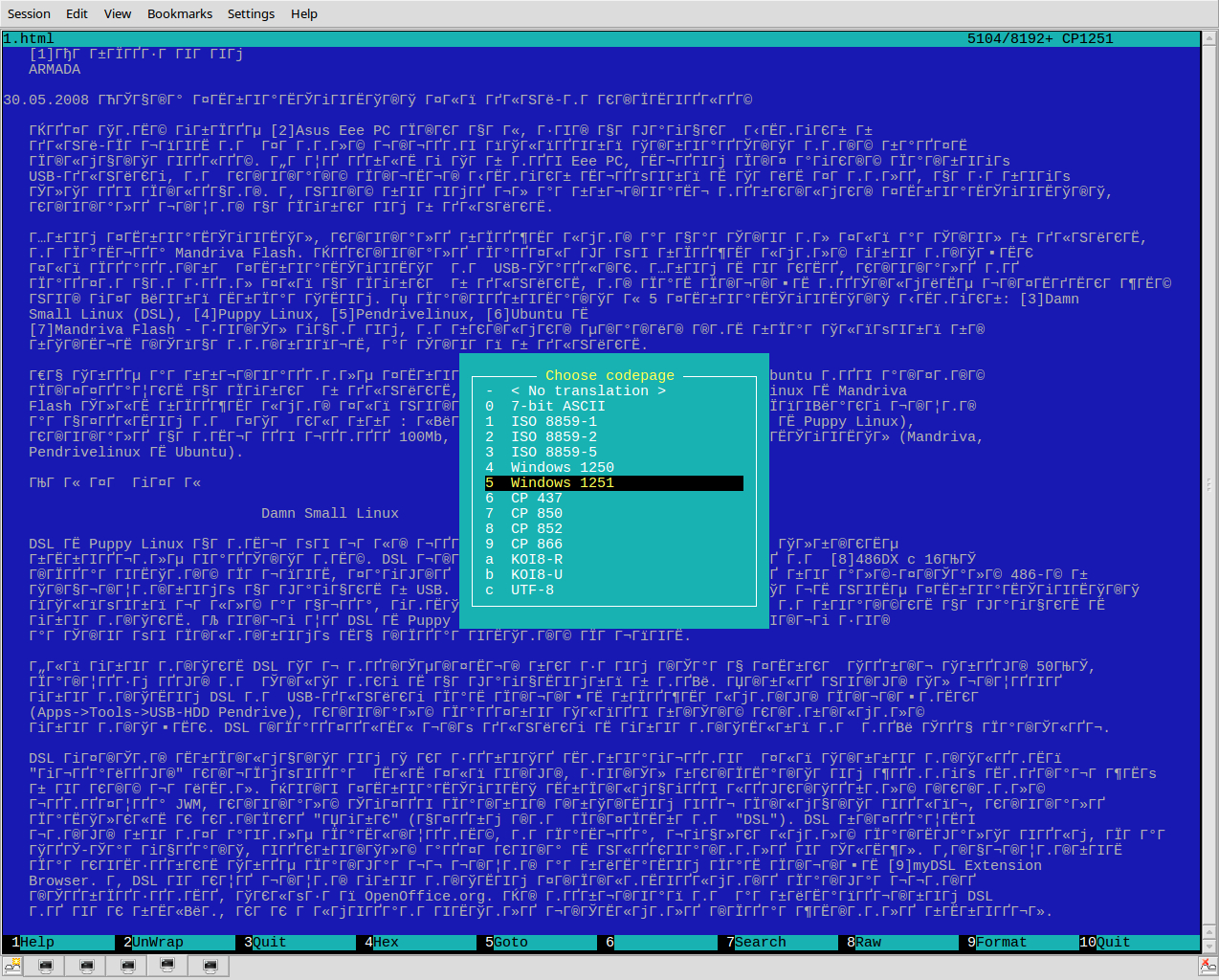Close the current session tab icon

(x=1208, y=967)
